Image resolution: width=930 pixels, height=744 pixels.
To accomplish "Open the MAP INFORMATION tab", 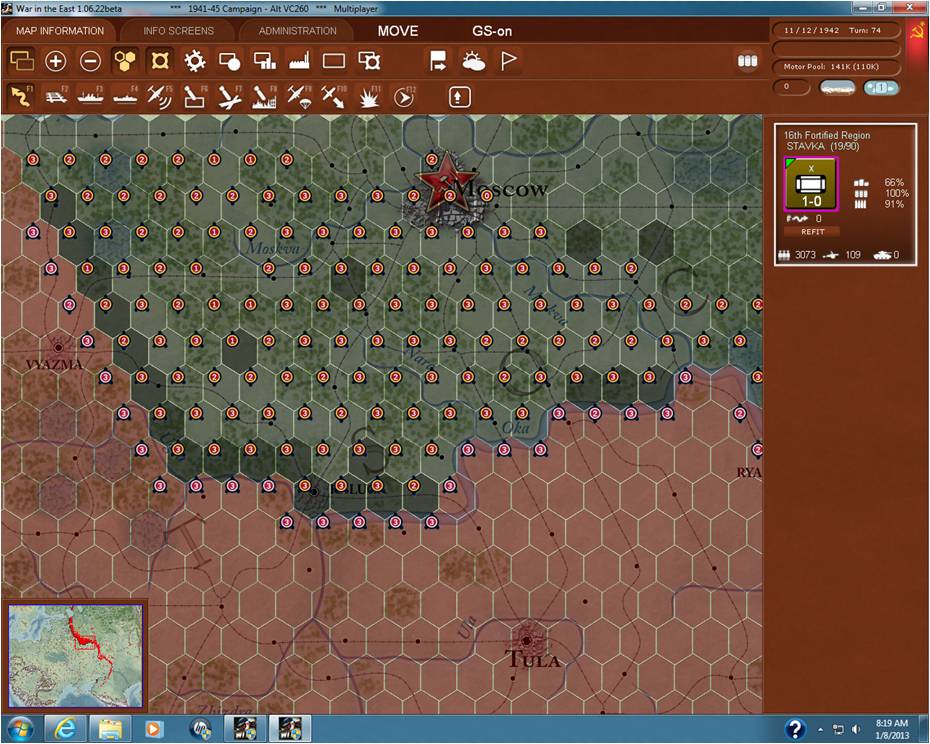I will (x=60, y=31).
